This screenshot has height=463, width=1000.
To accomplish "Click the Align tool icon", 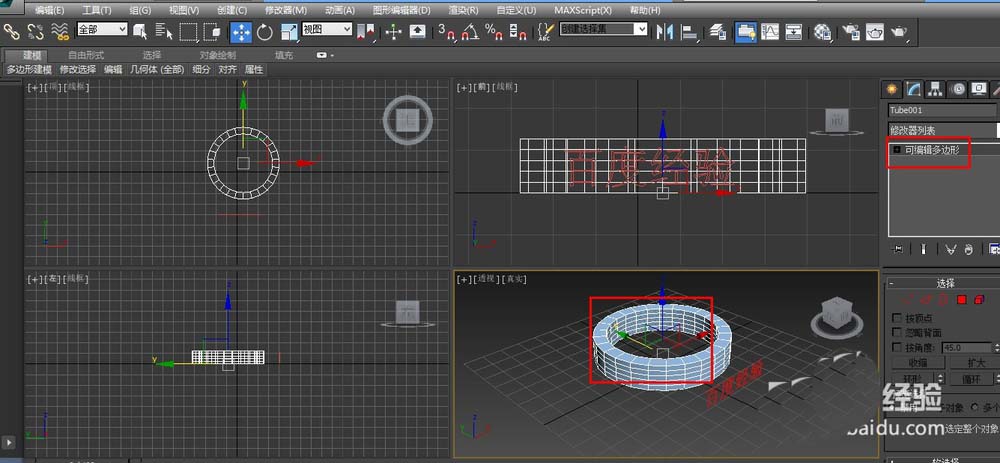I will [x=689, y=31].
